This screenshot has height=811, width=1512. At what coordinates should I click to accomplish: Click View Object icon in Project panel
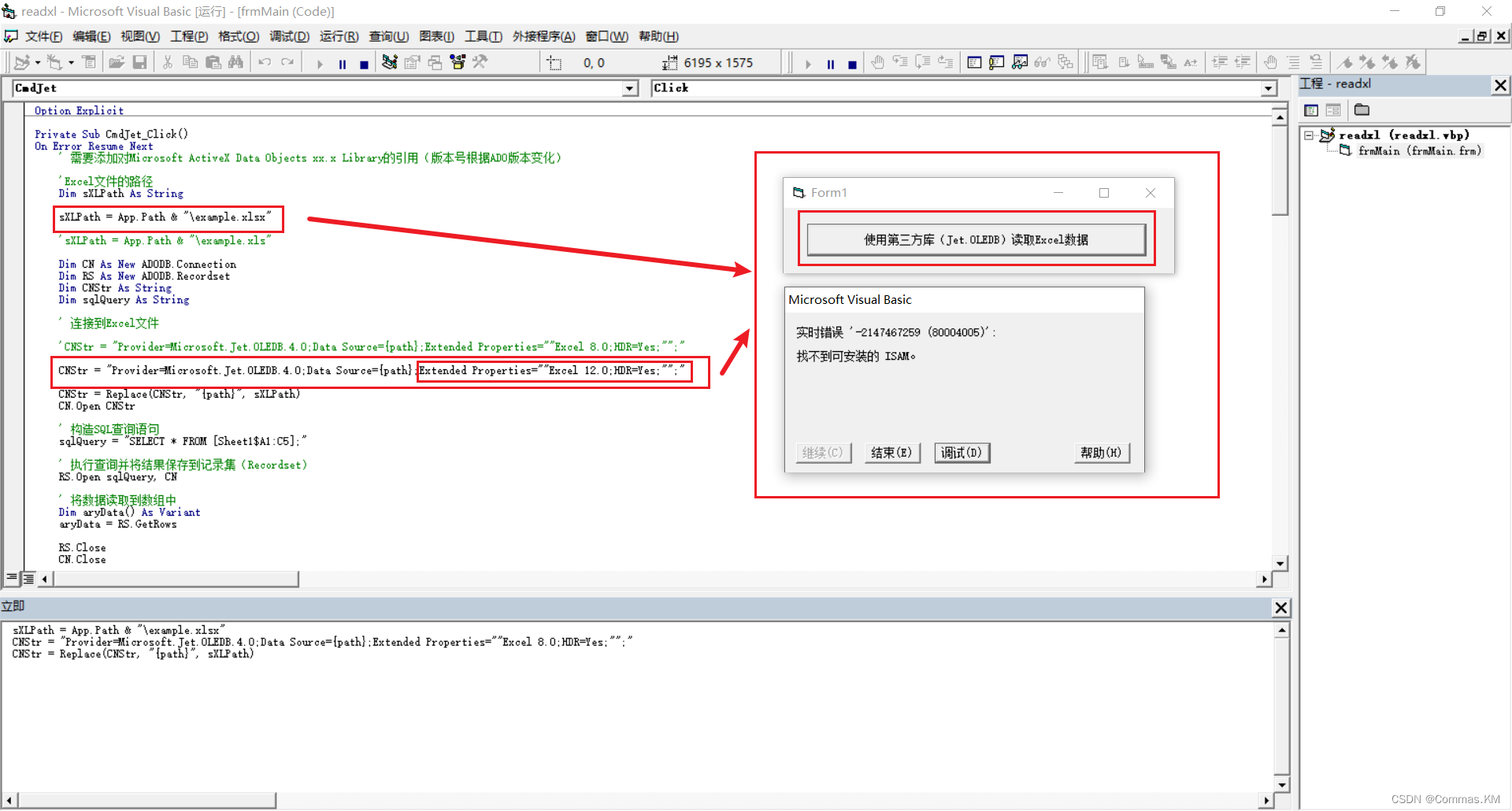pyautogui.click(x=1333, y=110)
